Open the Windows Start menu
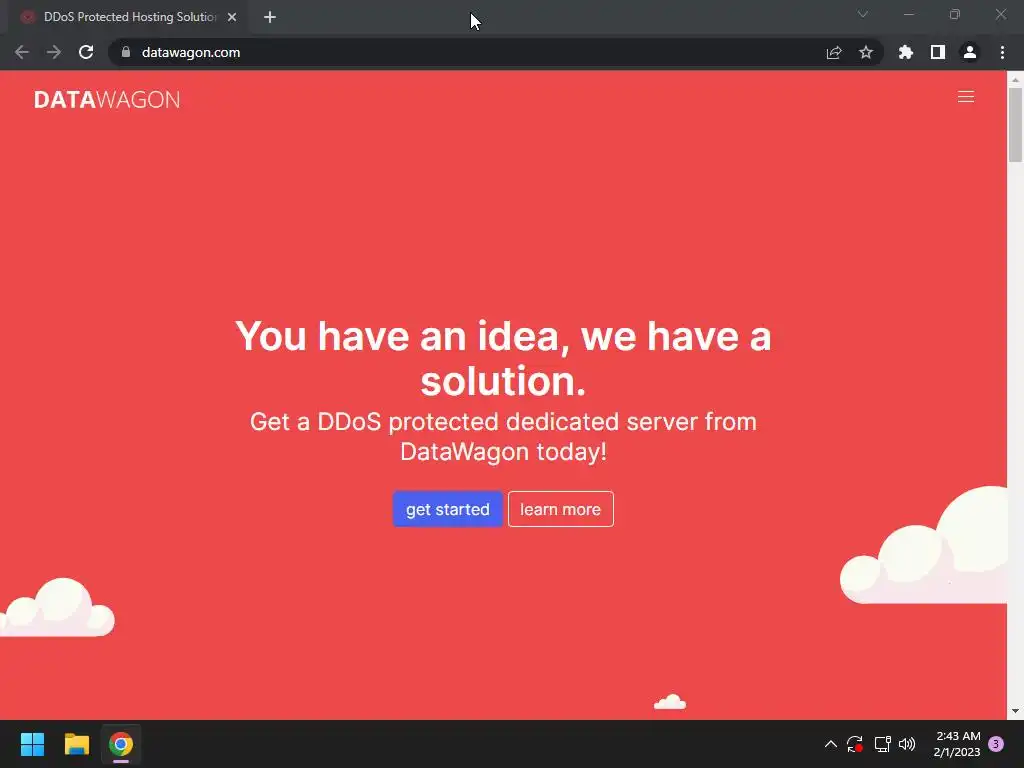This screenshot has width=1024, height=768. point(32,744)
